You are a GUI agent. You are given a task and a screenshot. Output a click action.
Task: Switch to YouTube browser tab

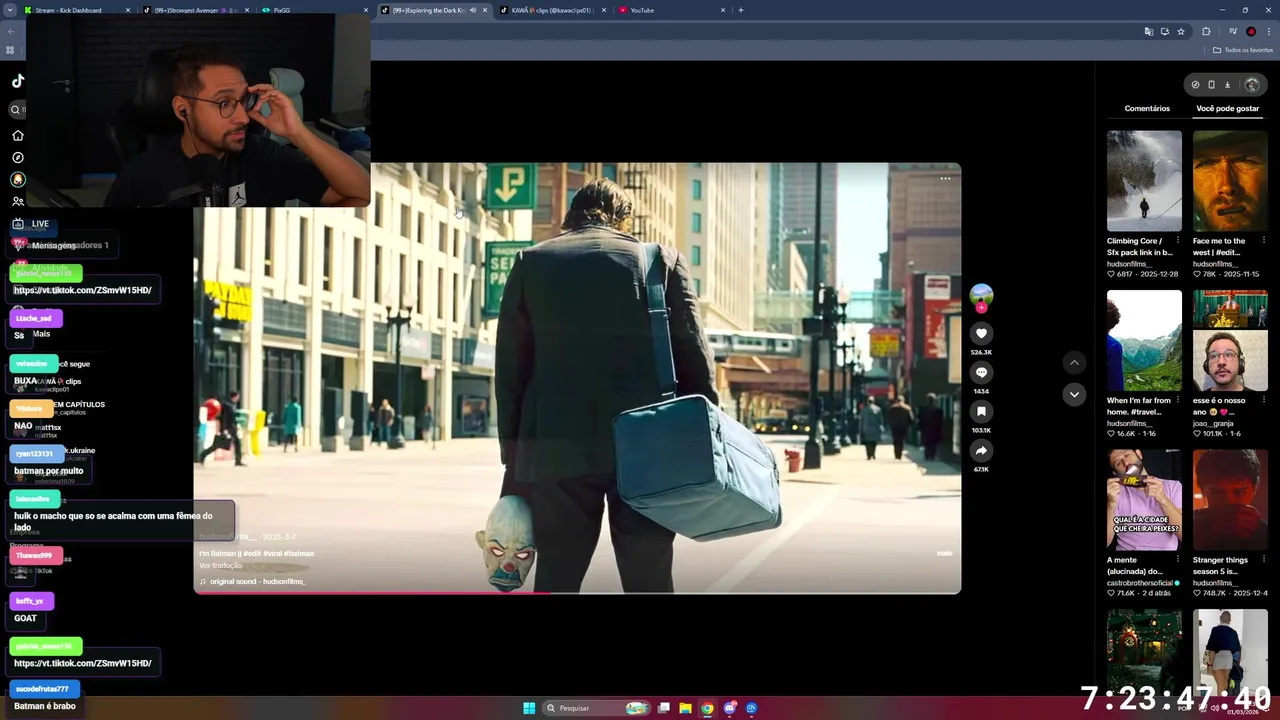(672, 10)
